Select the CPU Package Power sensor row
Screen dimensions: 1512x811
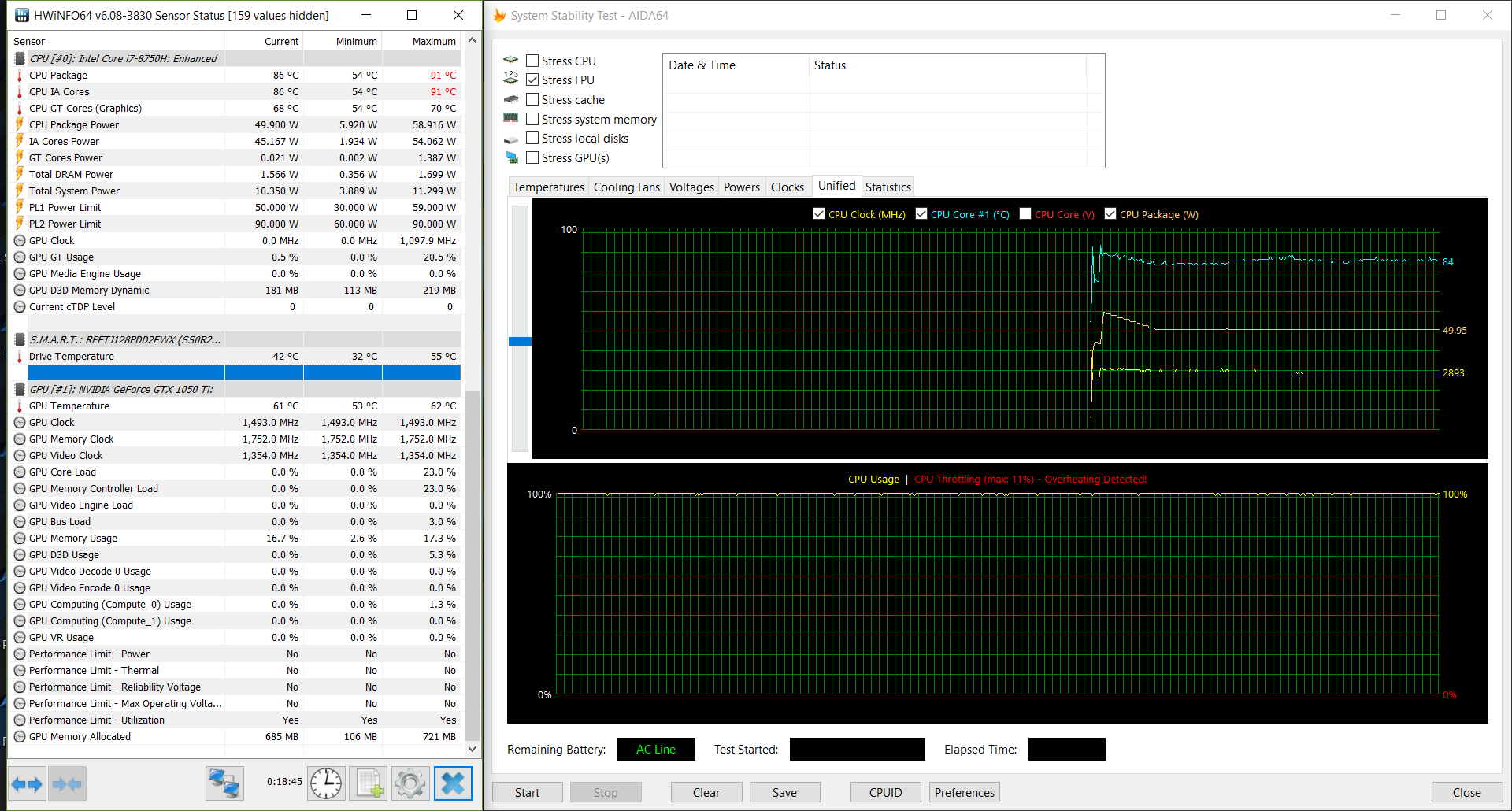(74, 125)
